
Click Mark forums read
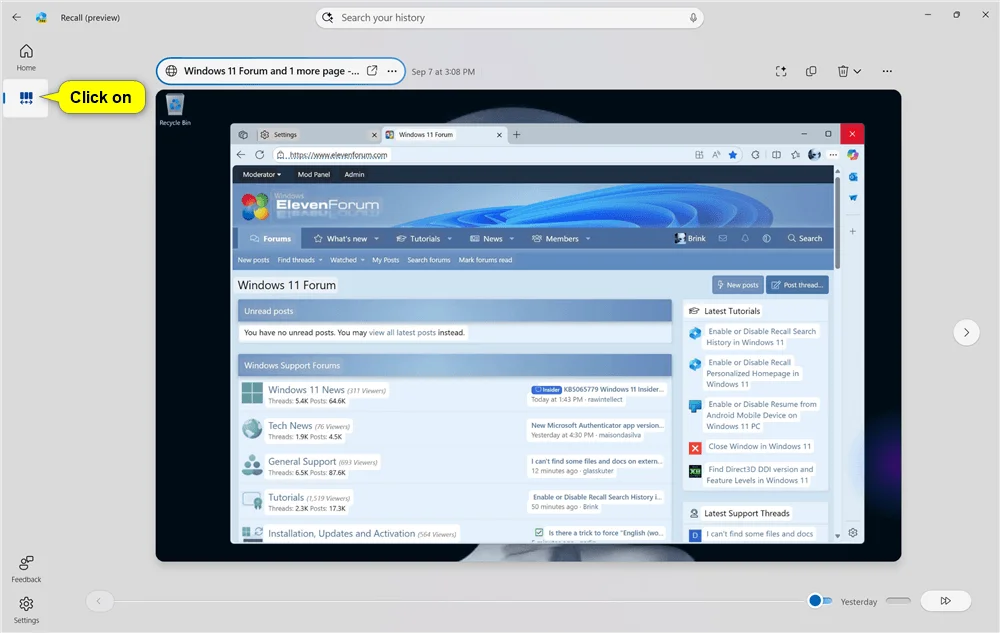(485, 260)
